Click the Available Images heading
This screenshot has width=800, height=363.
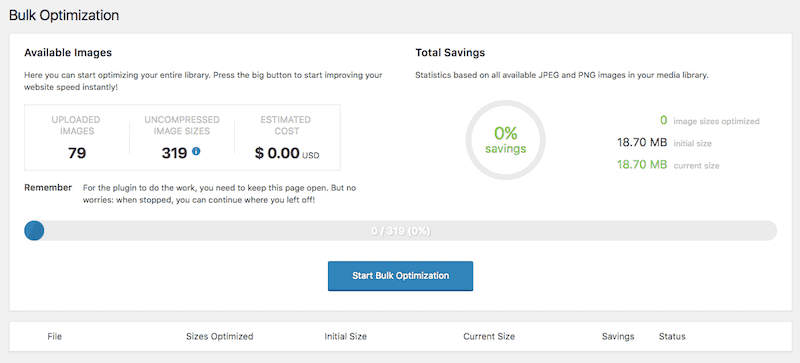tap(68, 52)
